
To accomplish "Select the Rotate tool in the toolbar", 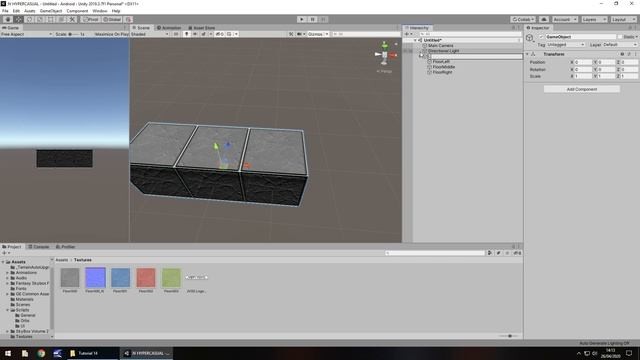I will point(29,19).
